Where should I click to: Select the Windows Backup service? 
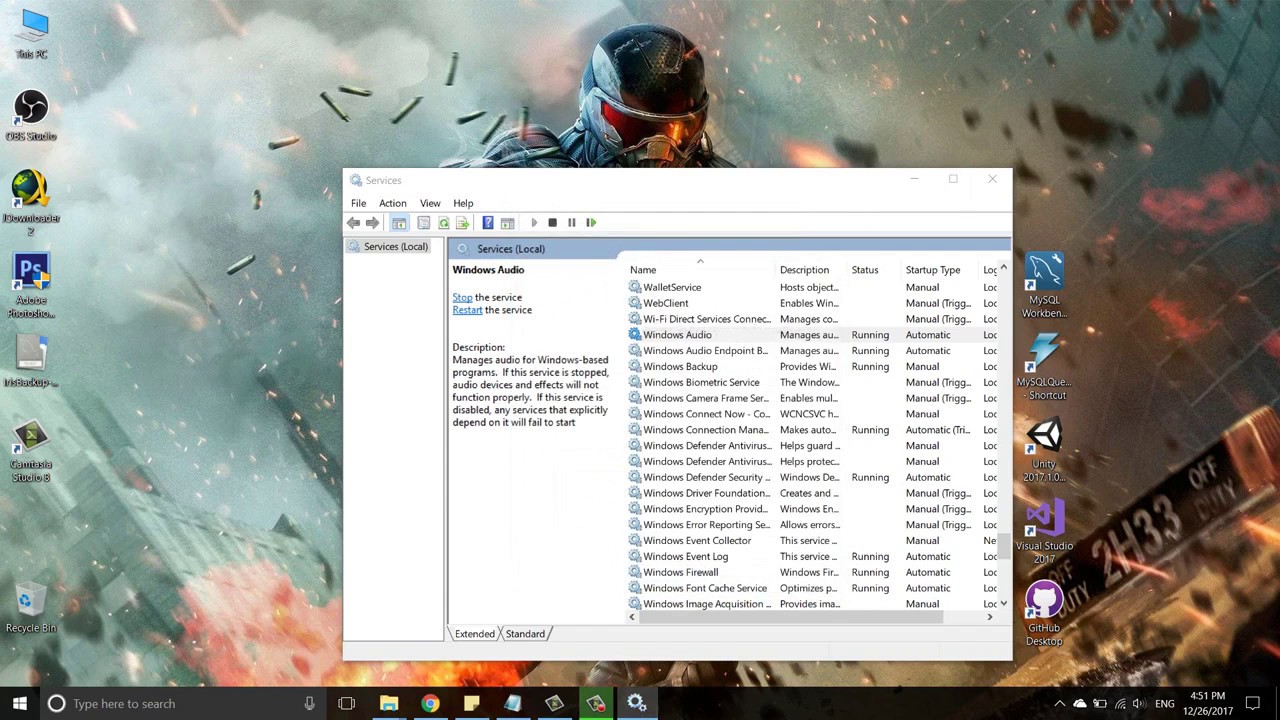(812, 367)
